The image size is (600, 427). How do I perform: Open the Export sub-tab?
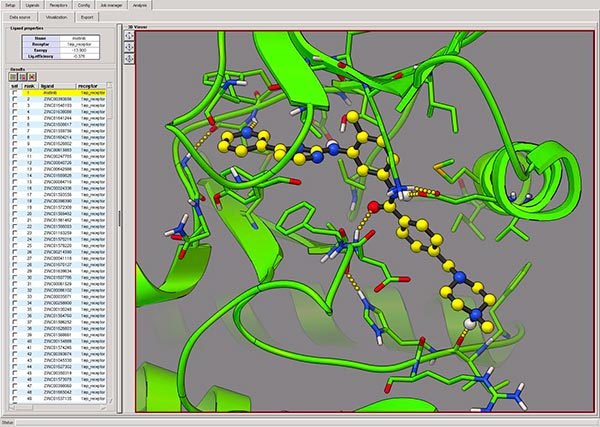88,17
